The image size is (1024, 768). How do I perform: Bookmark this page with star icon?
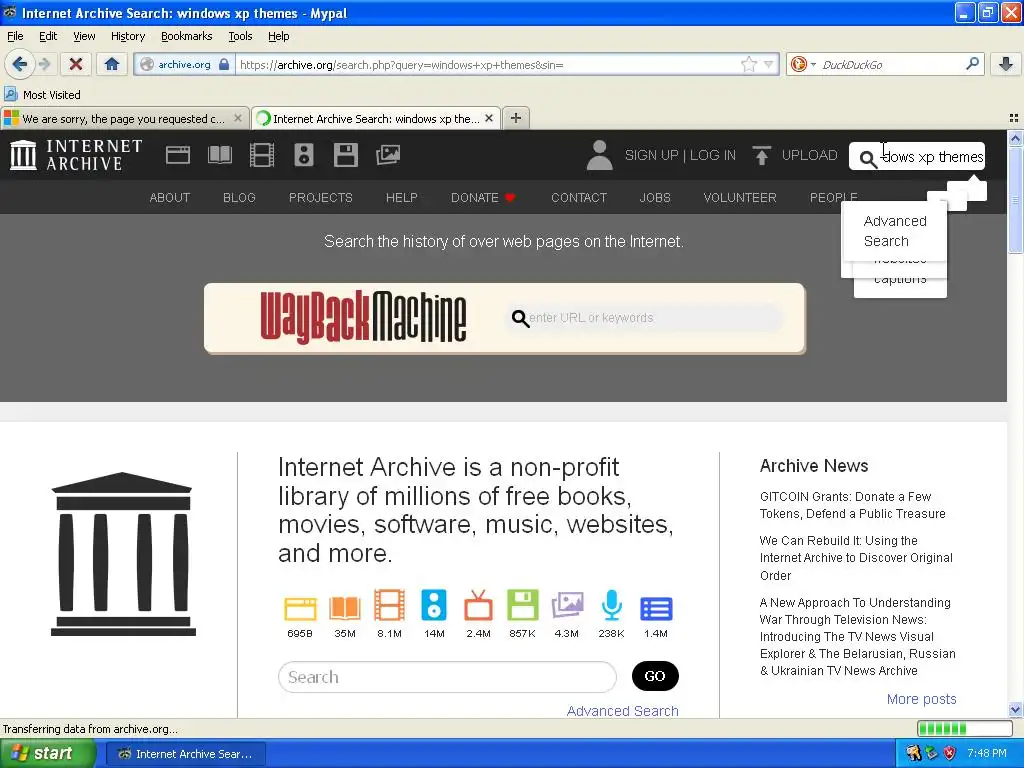click(748, 64)
